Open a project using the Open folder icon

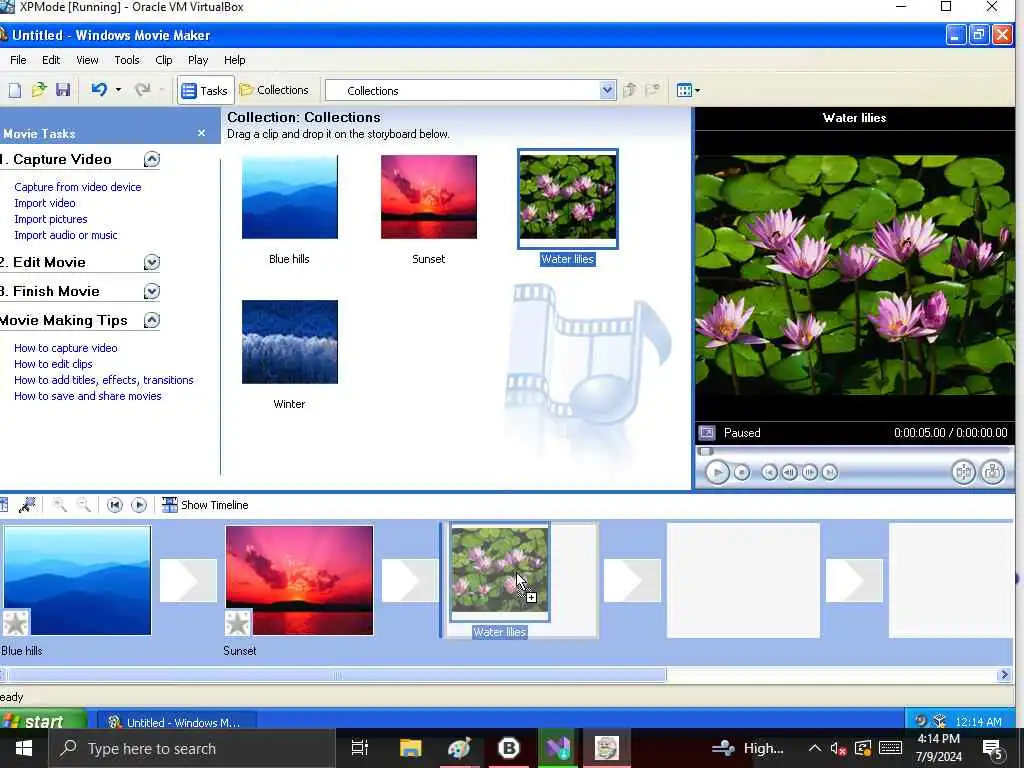pos(39,89)
